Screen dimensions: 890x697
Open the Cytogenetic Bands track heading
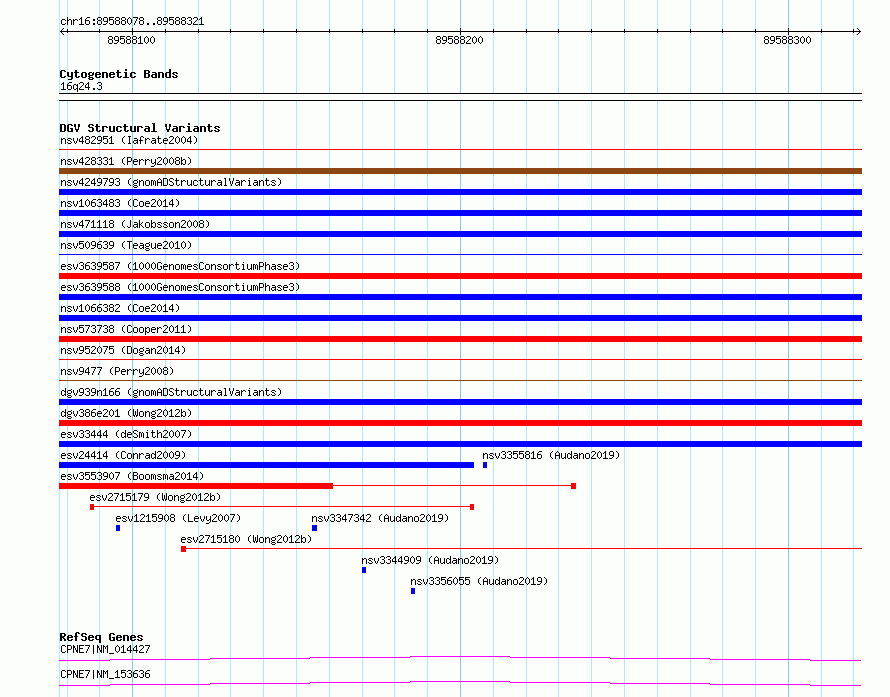(x=119, y=74)
